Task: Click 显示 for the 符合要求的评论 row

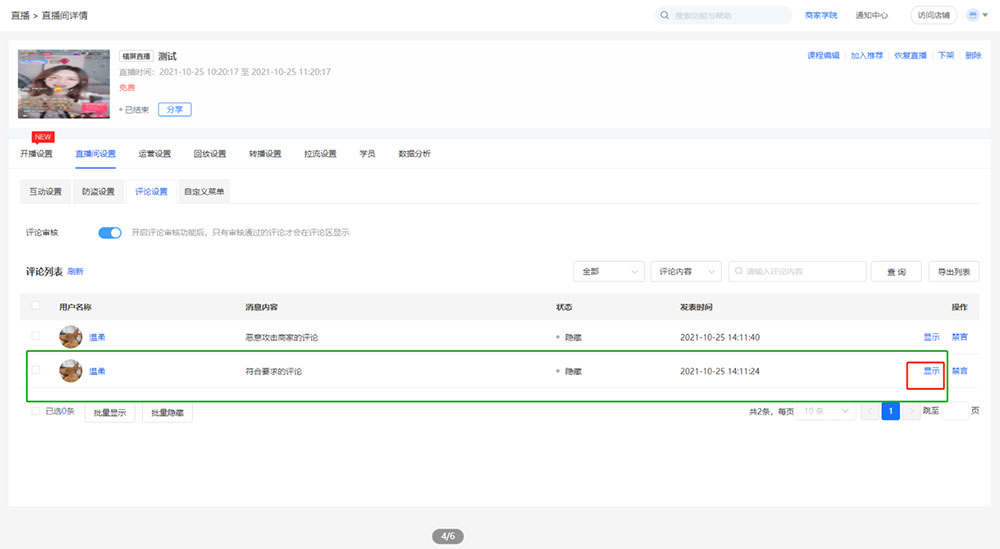Action: [931, 371]
